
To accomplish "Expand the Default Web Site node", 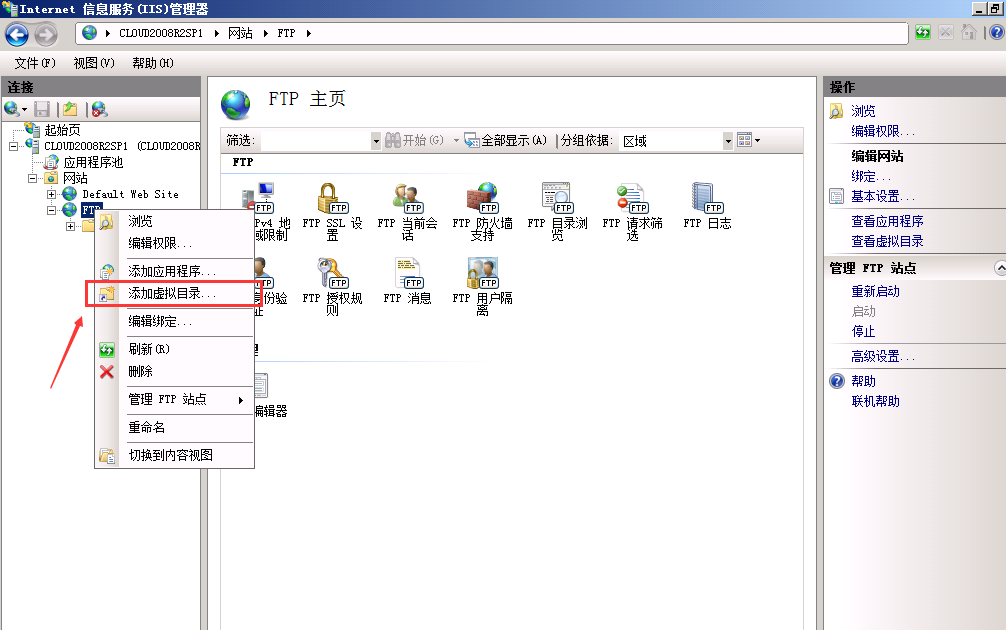I will click(x=51, y=194).
